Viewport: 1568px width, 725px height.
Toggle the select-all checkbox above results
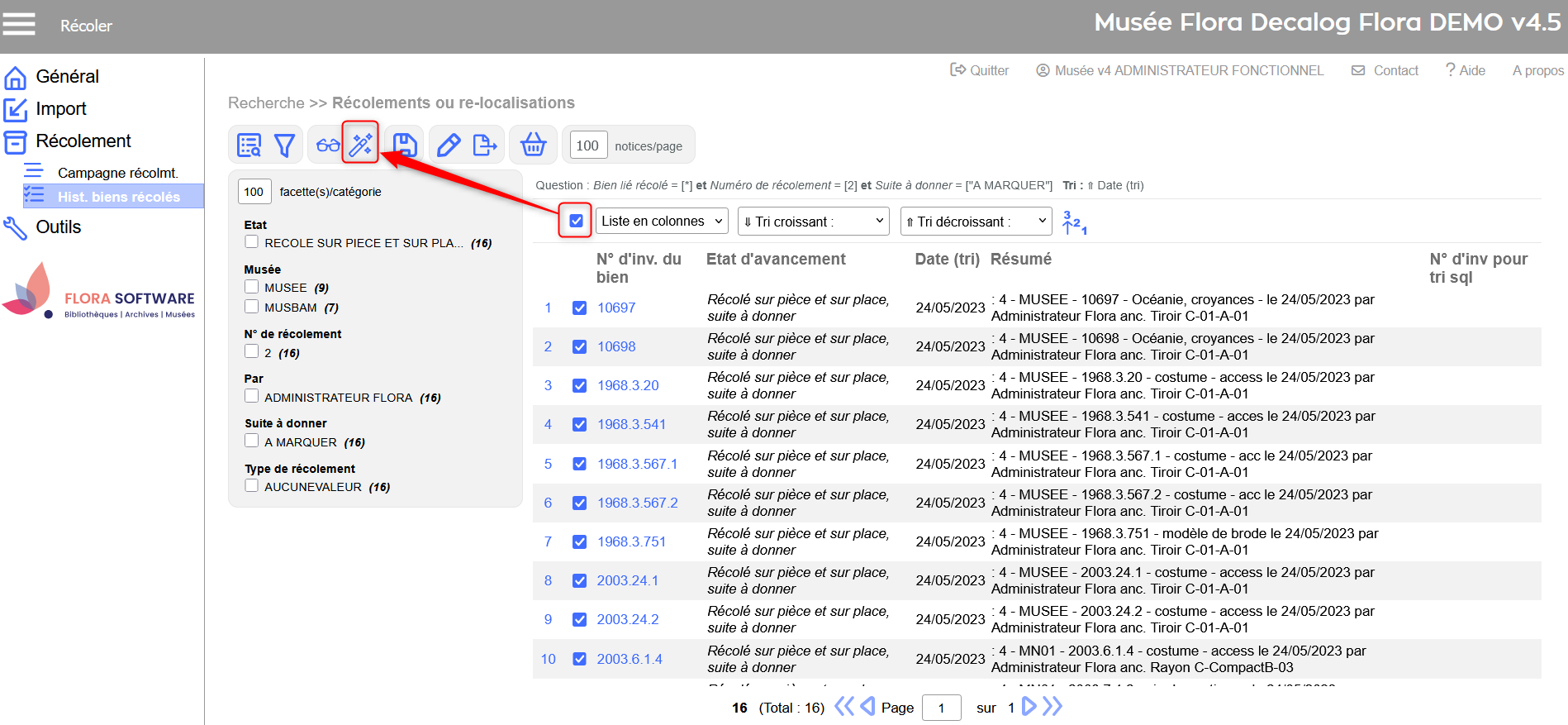(576, 221)
